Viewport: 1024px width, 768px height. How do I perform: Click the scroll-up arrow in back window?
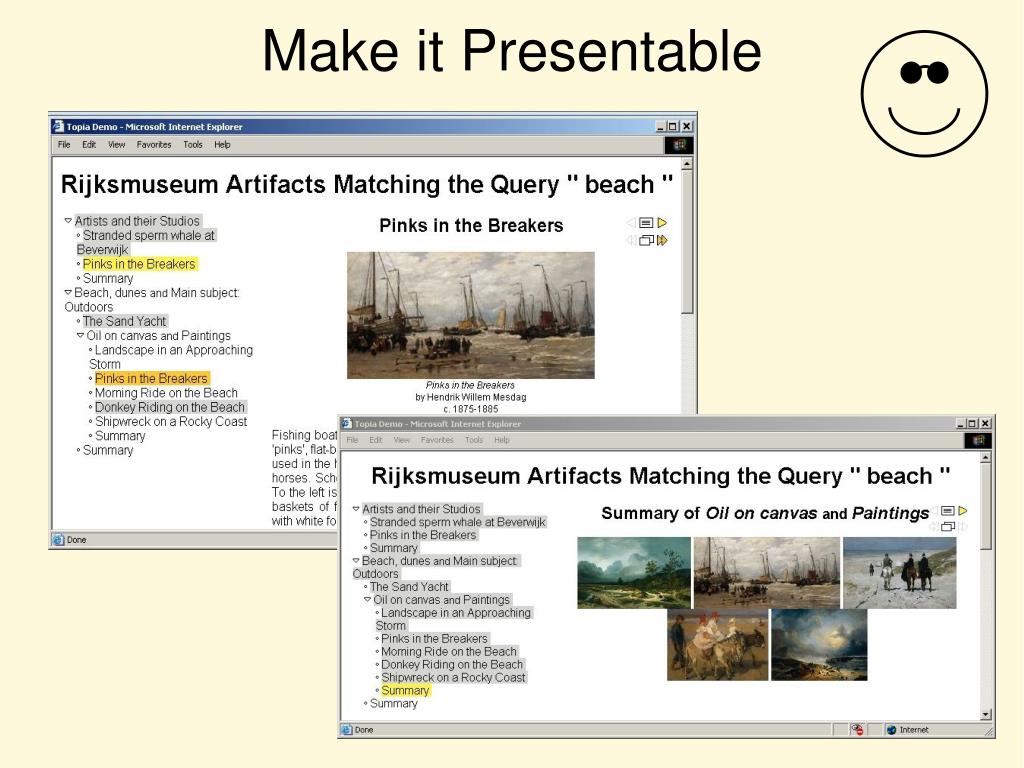click(687, 164)
